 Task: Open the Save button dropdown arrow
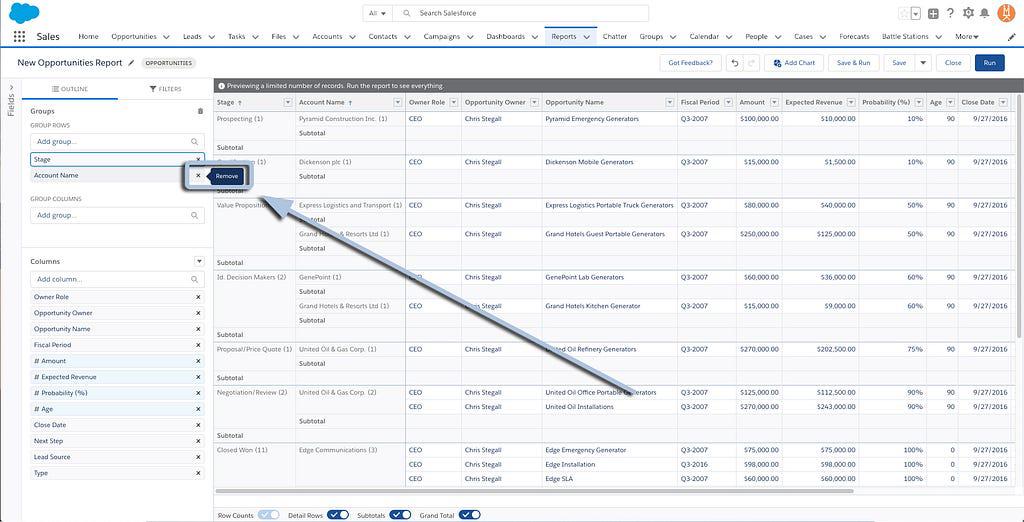coord(923,63)
